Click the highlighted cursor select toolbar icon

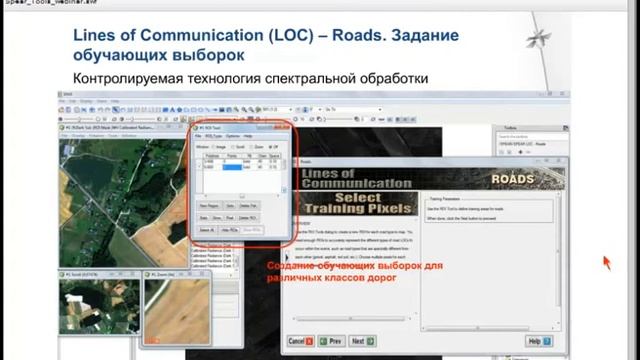tap(116, 110)
